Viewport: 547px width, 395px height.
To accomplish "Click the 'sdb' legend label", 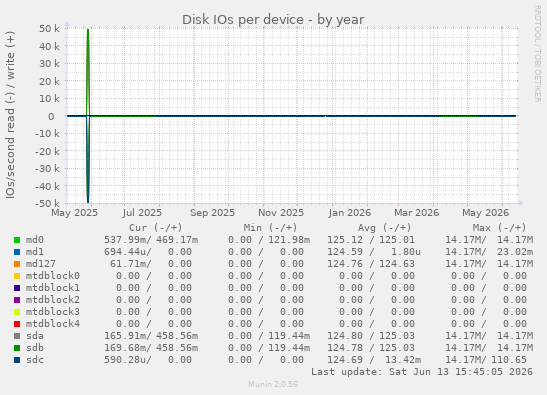I will tap(35, 348).
